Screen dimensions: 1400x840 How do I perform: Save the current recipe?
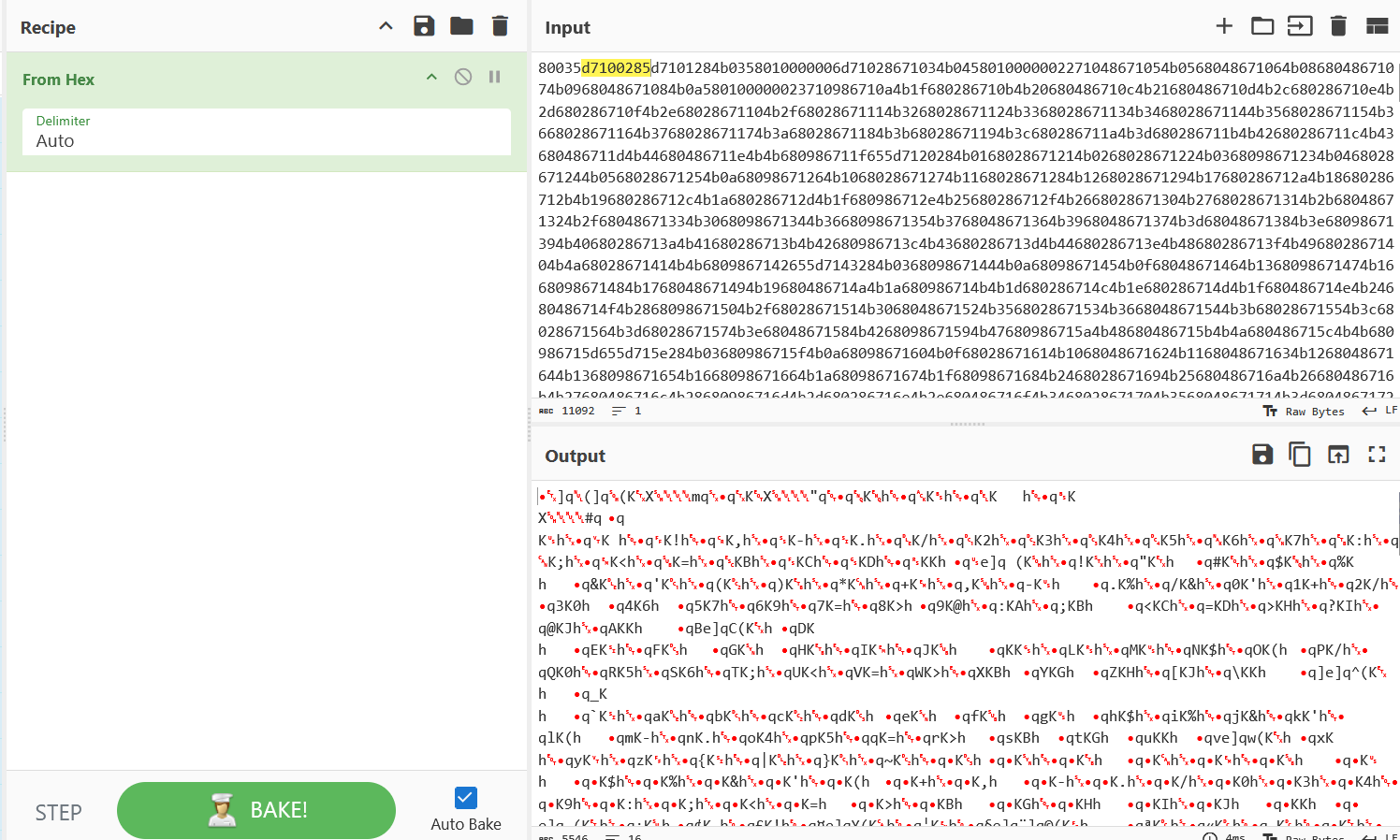424,26
